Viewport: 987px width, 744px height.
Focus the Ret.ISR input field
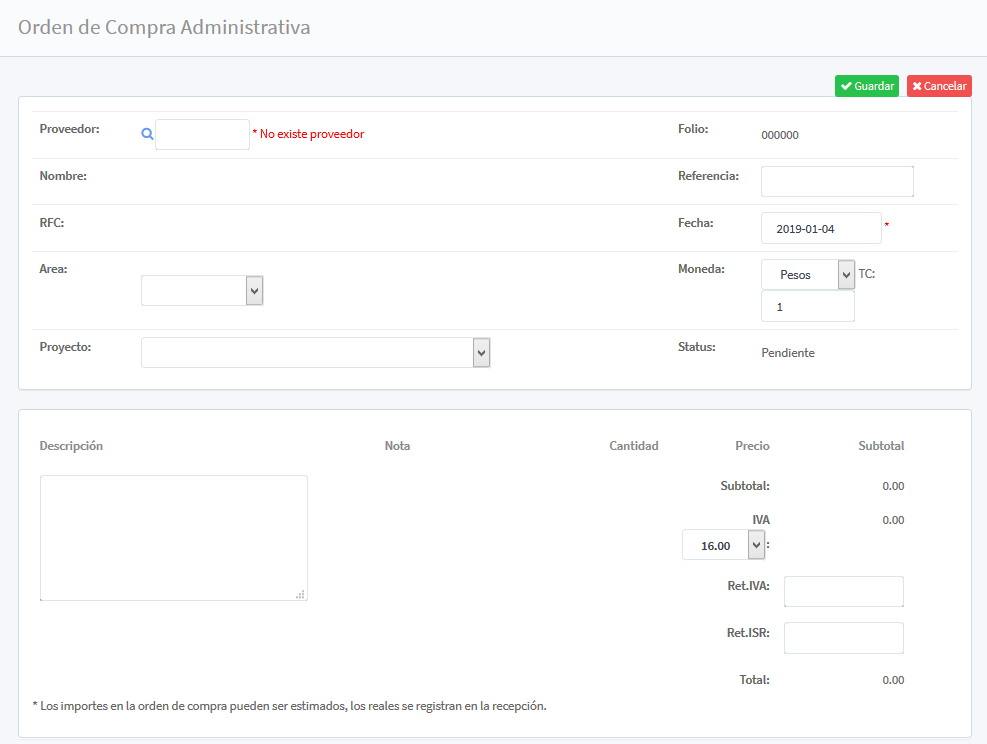pyautogui.click(x=843, y=638)
